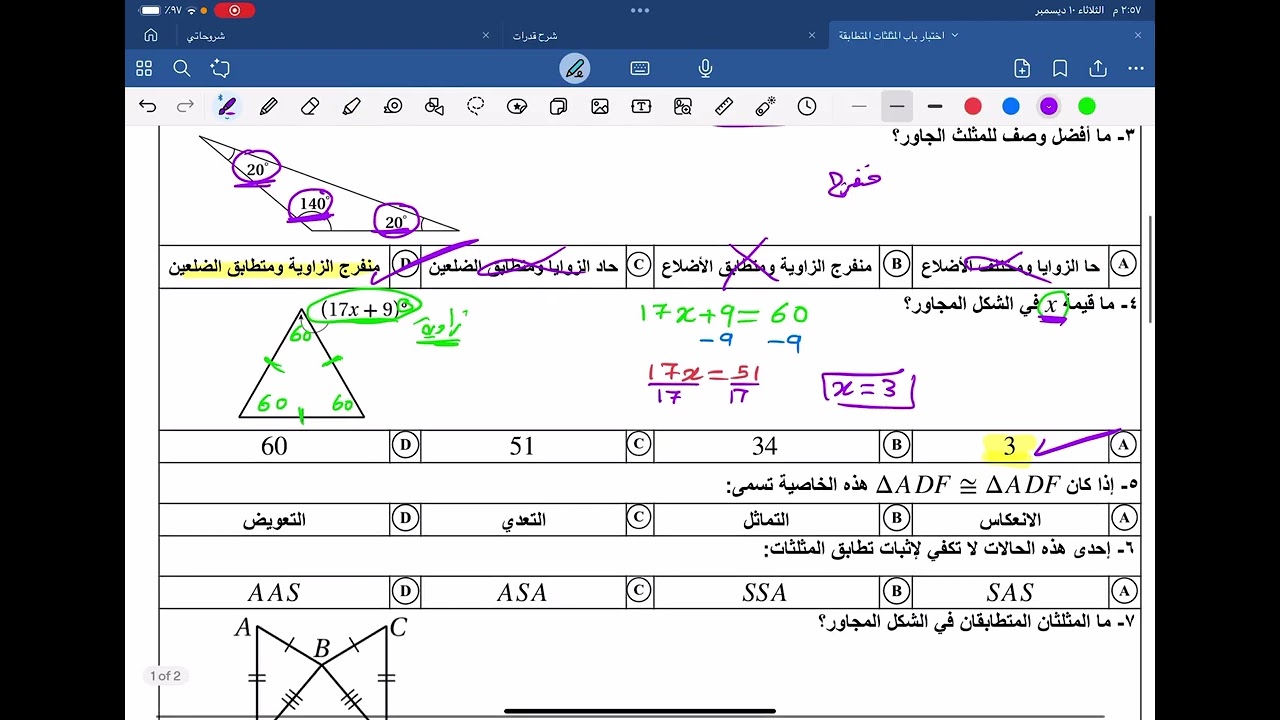Switch to keyboard typing mode
The image size is (1280, 720).
[640, 68]
